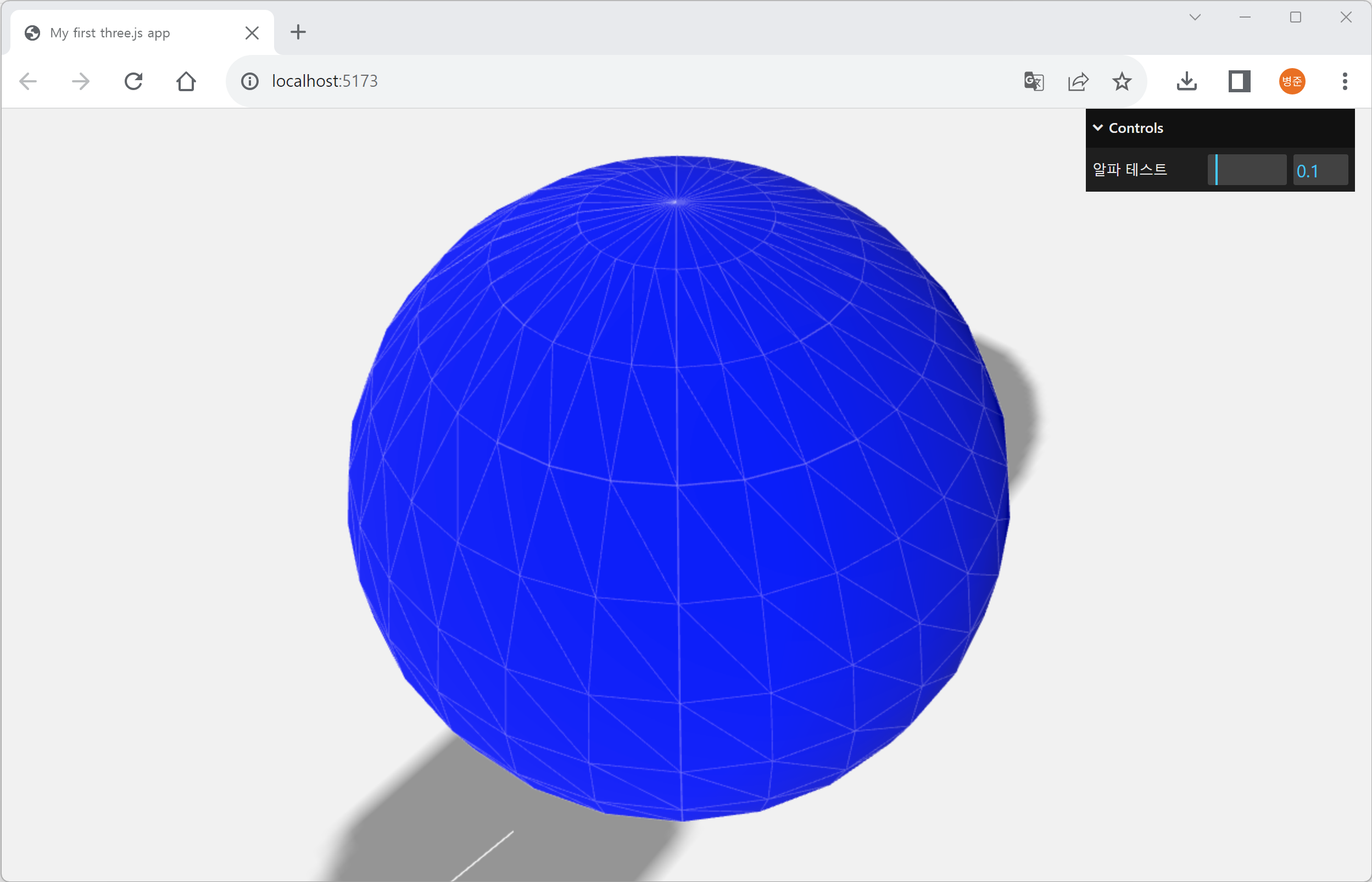Open the tab search dropdown chevron
This screenshot has height=882, width=1372.
(1195, 17)
